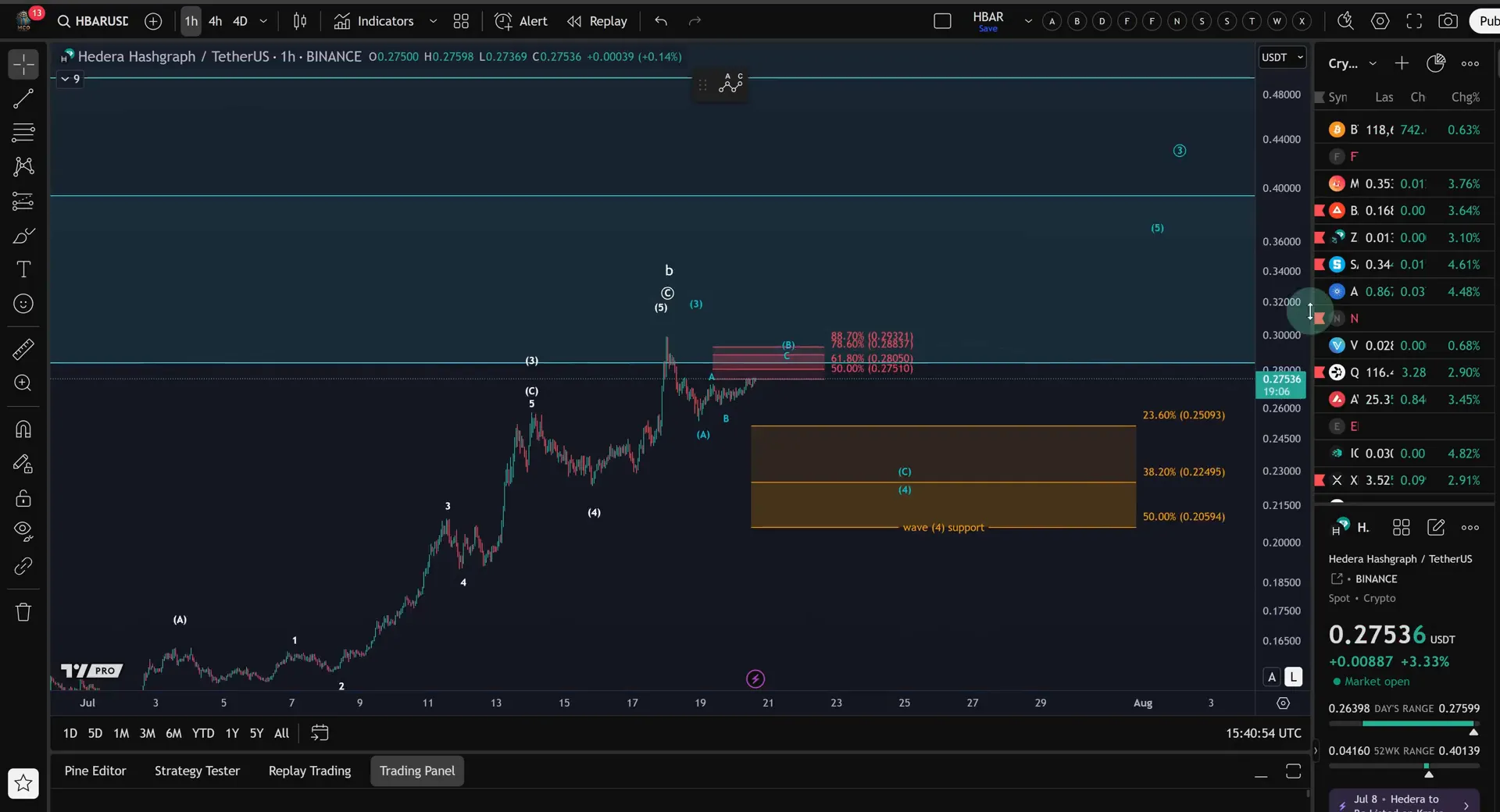Image resolution: width=1500 pixels, height=812 pixels.
Task: Open watchlist advanced view pie icon
Action: point(1436,63)
